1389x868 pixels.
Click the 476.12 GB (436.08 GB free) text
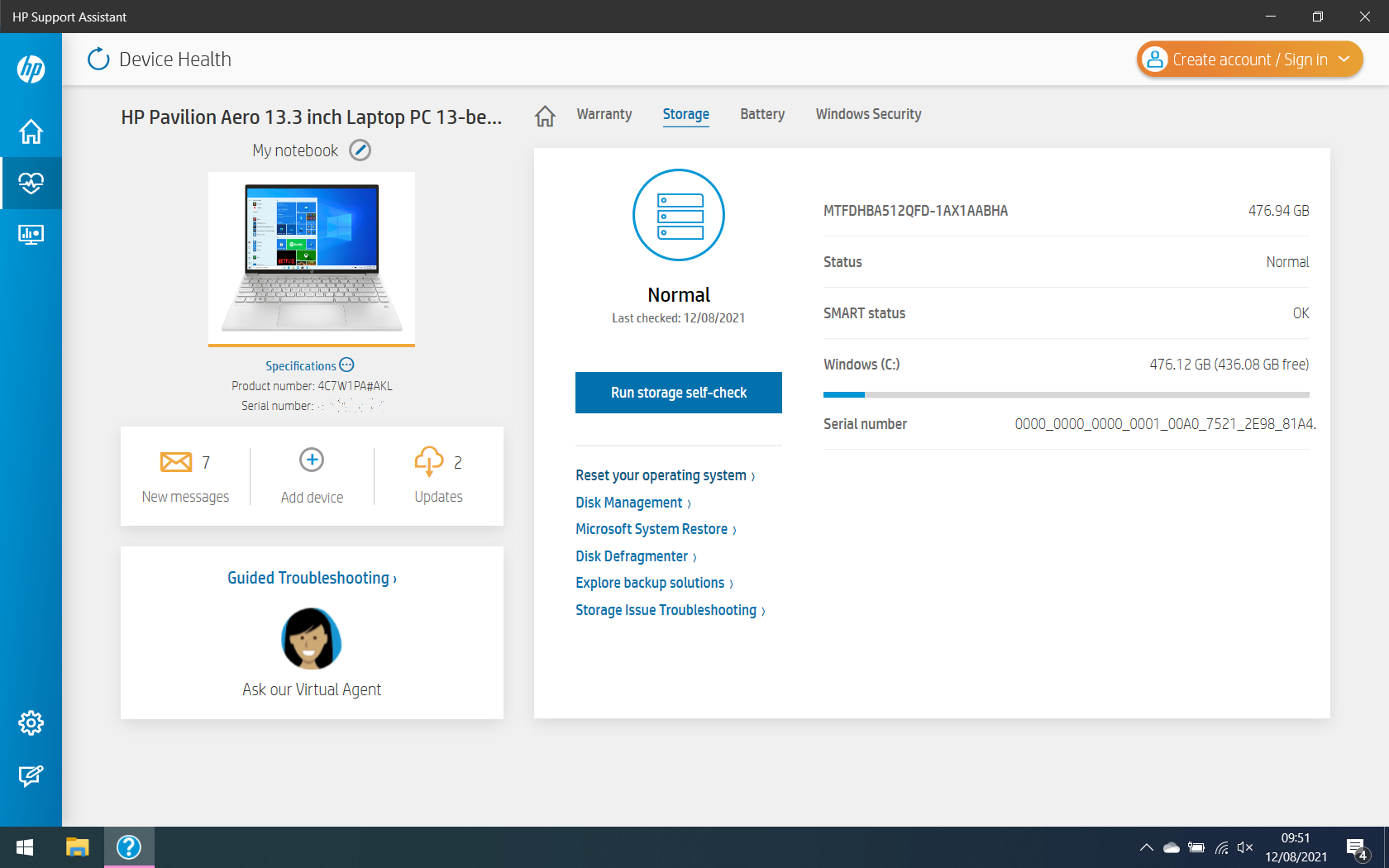(1229, 365)
